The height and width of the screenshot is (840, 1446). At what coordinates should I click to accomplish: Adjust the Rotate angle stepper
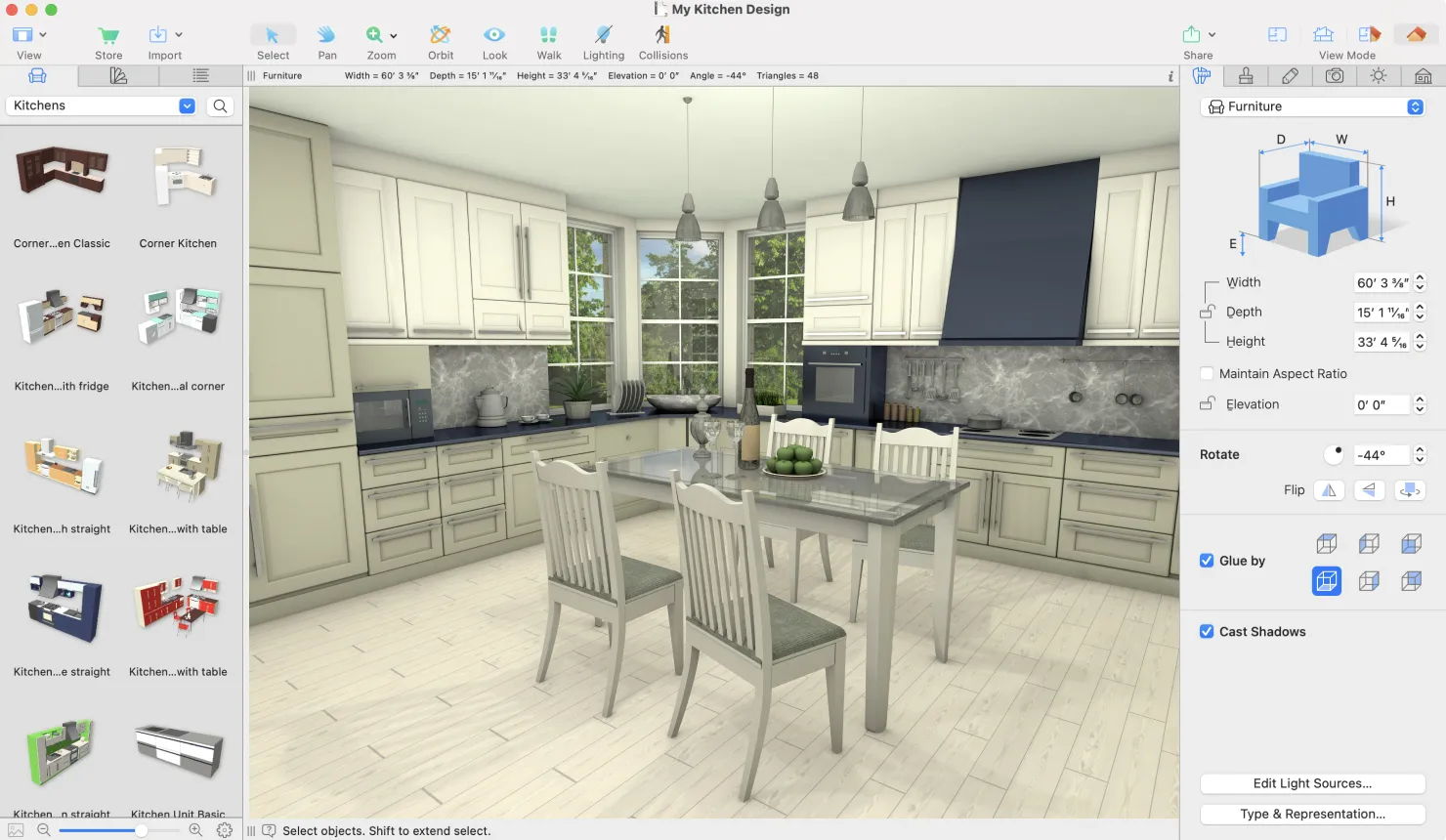(1420, 455)
